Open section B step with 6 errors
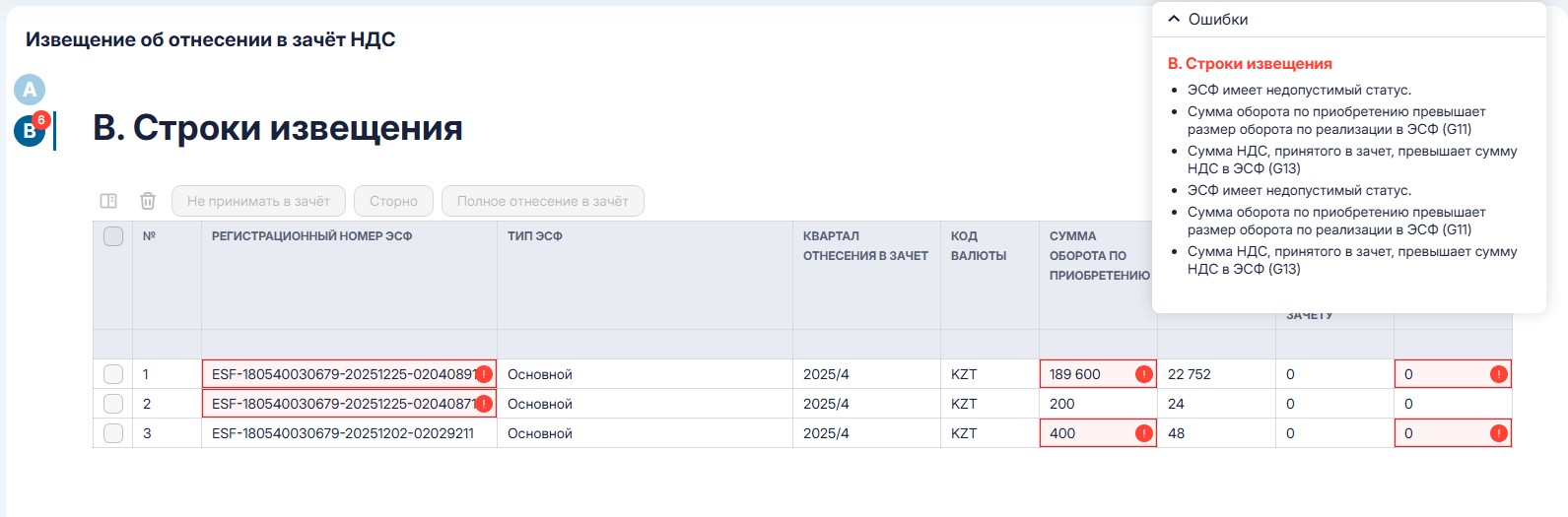The height and width of the screenshot is (517, 1568). [30, 131]
